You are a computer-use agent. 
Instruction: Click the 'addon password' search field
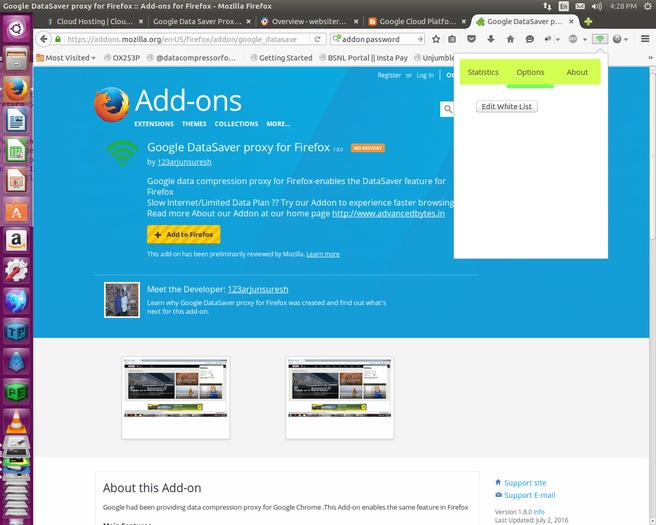[x=378, y=39]
